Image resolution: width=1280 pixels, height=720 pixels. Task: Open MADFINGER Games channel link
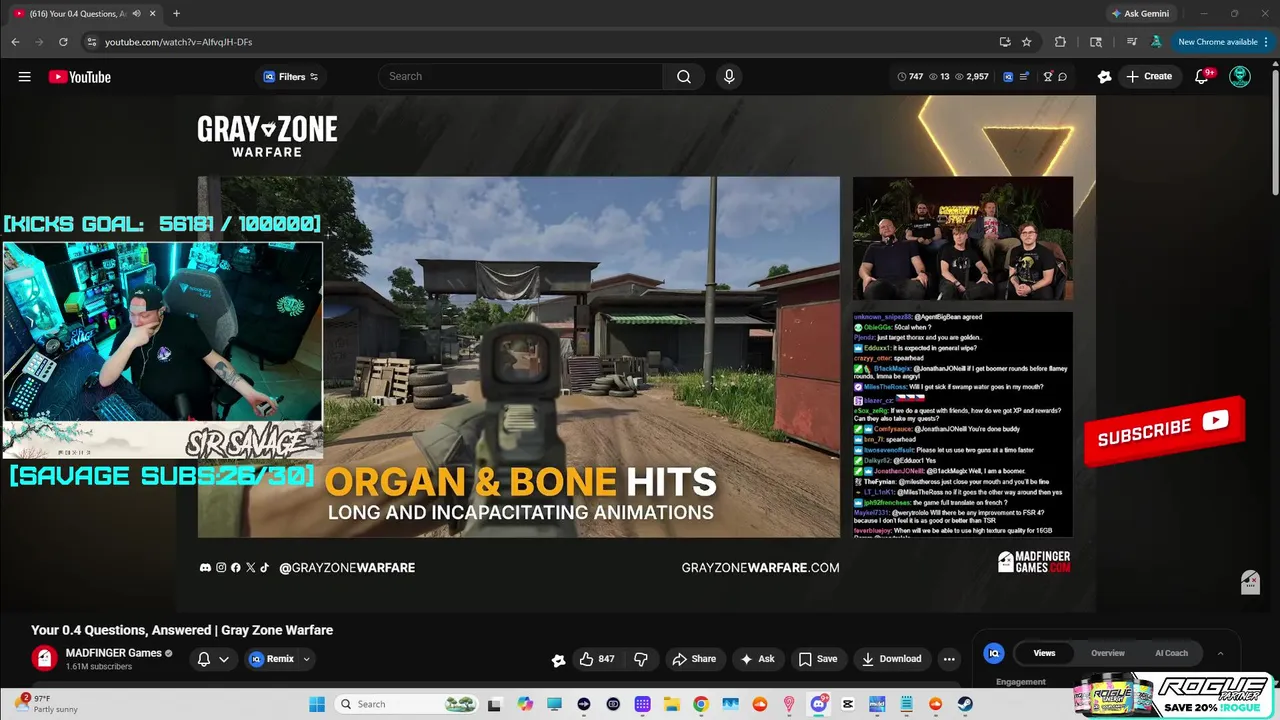click(113, 653)
